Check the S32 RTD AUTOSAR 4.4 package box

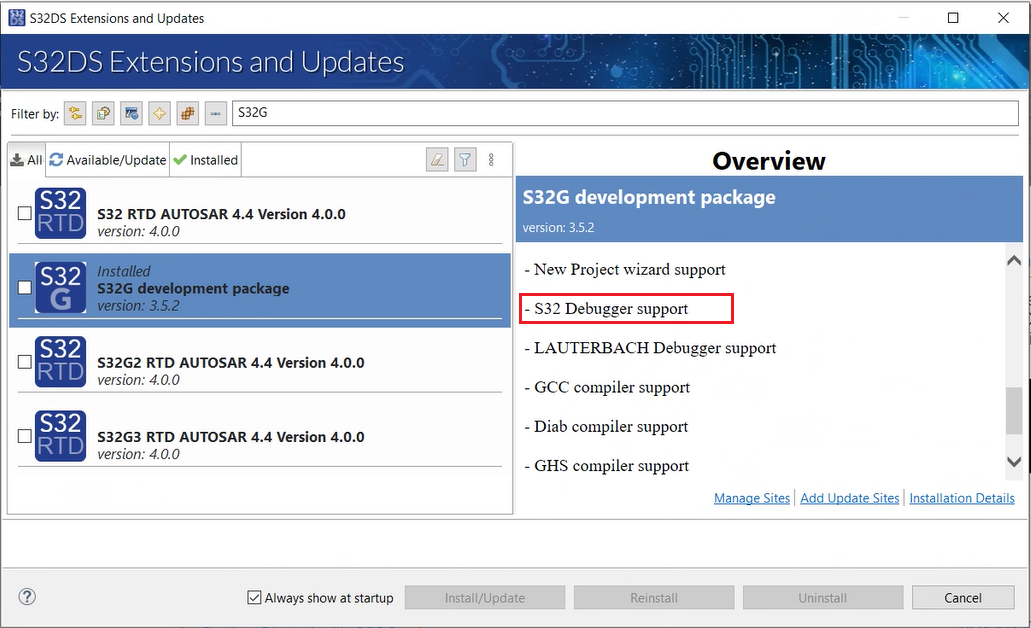tap(24, 213)
